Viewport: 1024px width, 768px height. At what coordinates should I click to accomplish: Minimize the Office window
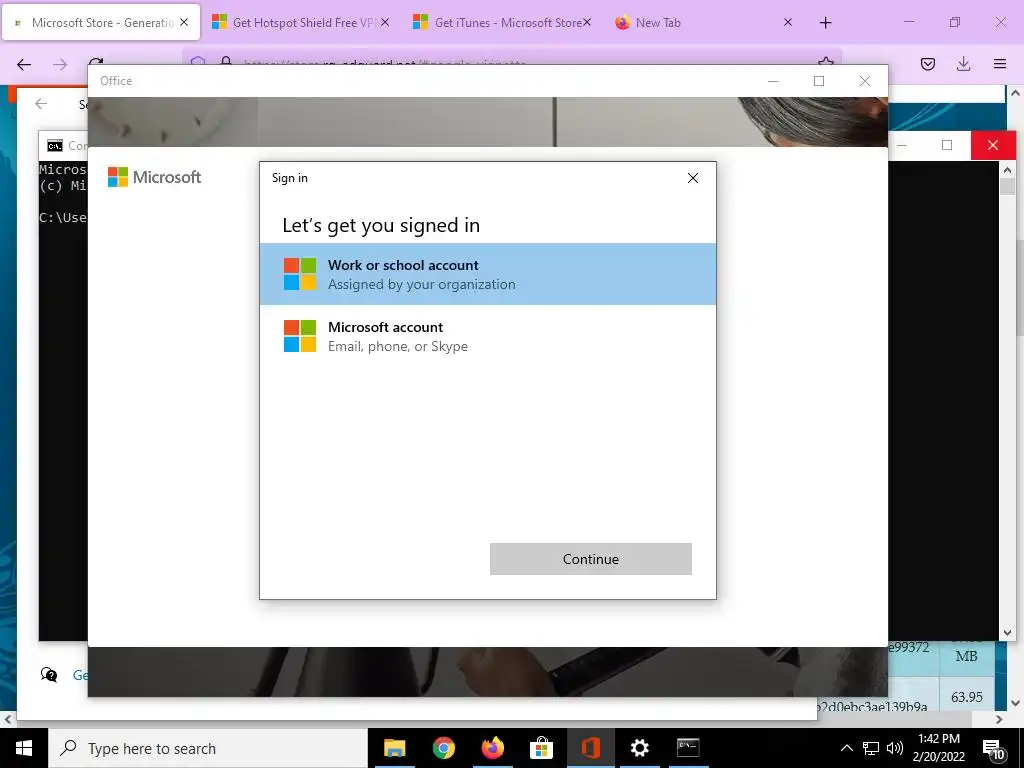(x=773, y=81)
